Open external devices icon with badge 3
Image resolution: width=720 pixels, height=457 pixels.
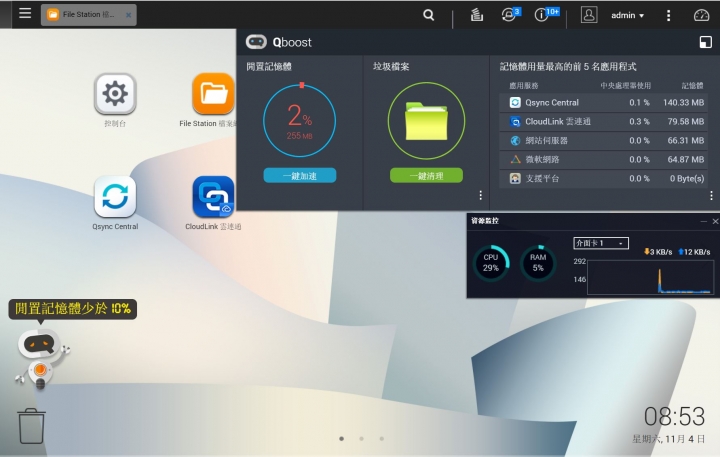coord(510,15)
